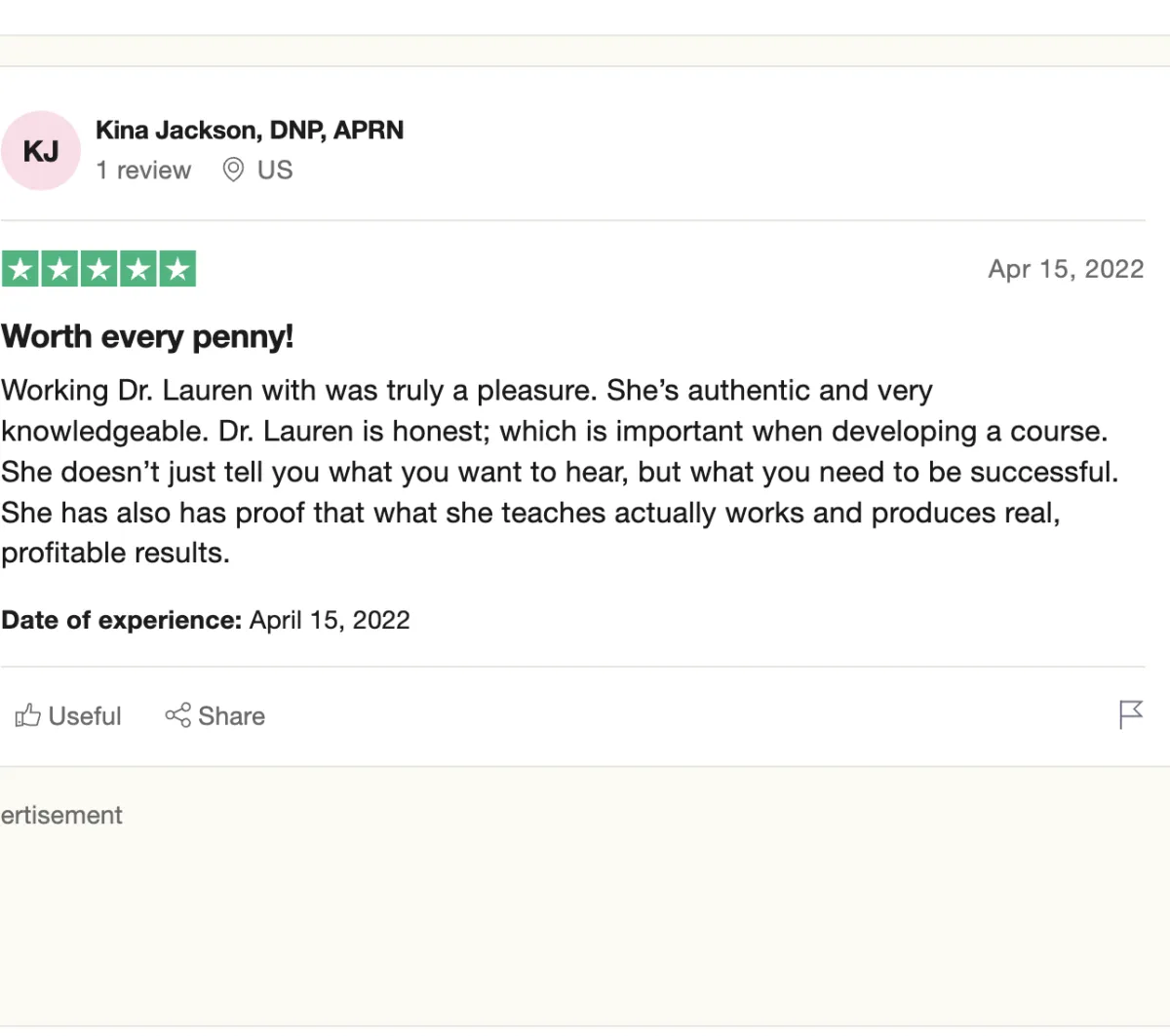Click the fifth green rating star

tap(177, 268)
